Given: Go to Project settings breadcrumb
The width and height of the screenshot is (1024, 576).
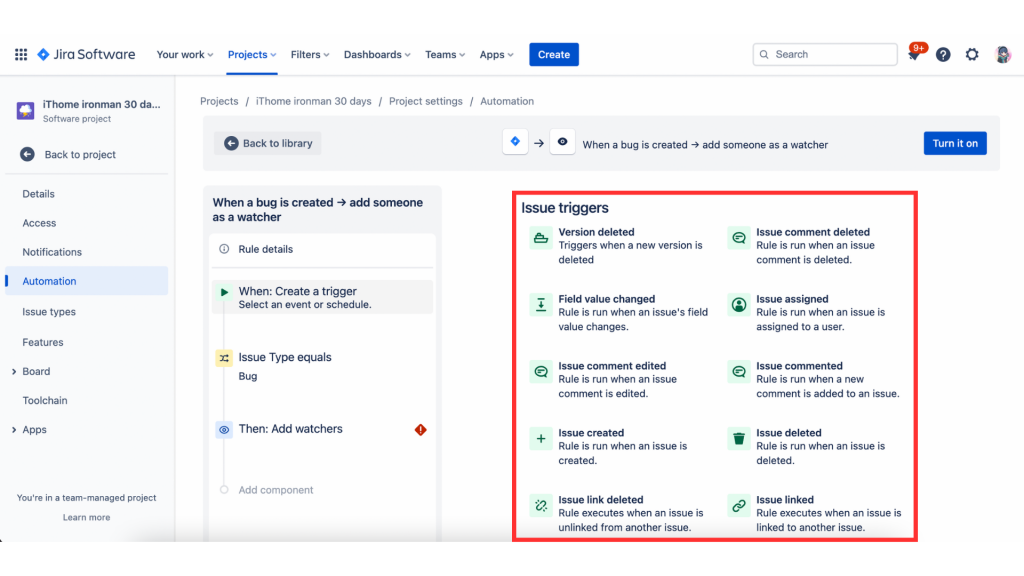Looking at the screenshot, I should 426,101.
